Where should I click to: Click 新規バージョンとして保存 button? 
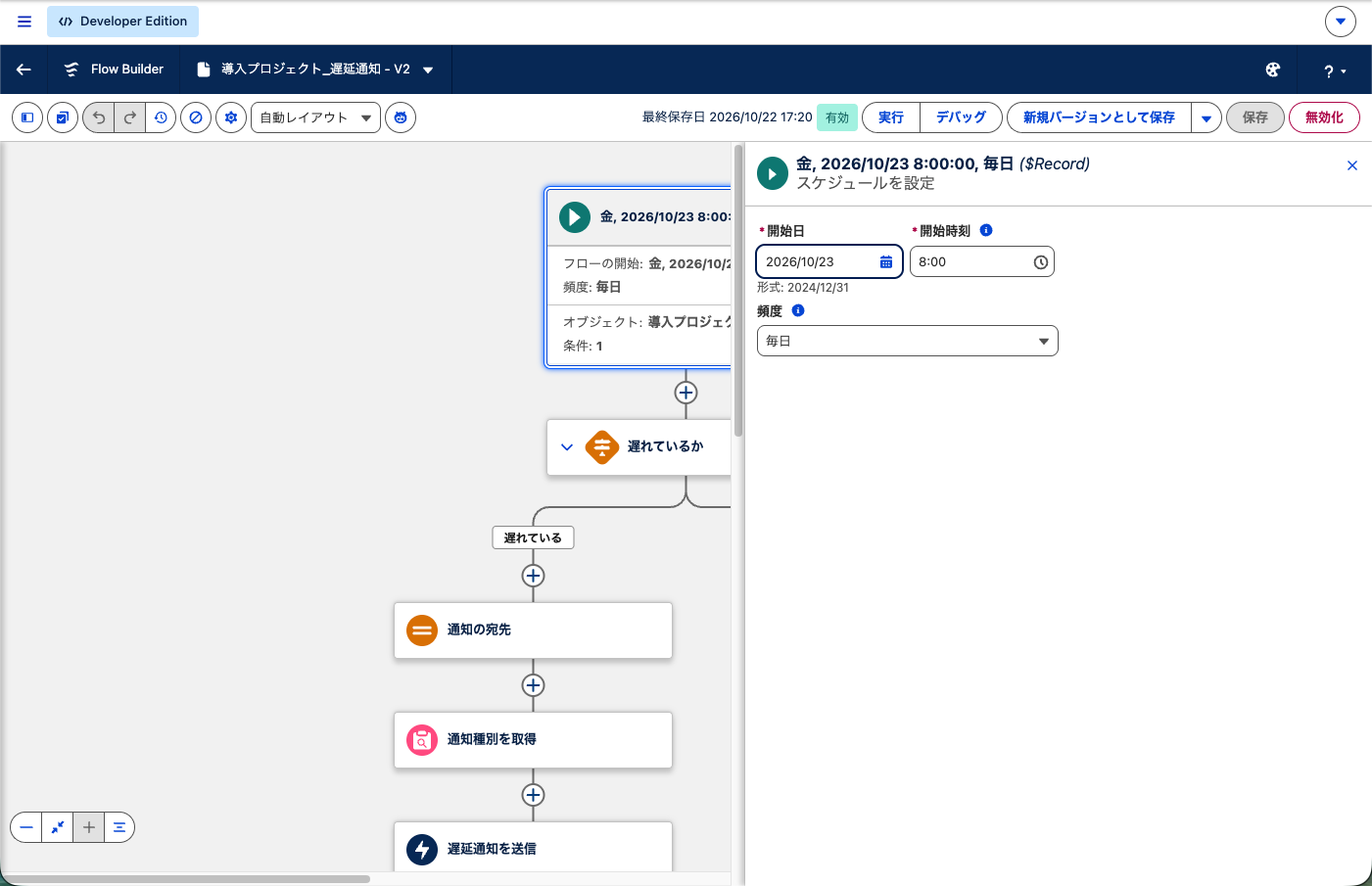(x=1099, y=117)
